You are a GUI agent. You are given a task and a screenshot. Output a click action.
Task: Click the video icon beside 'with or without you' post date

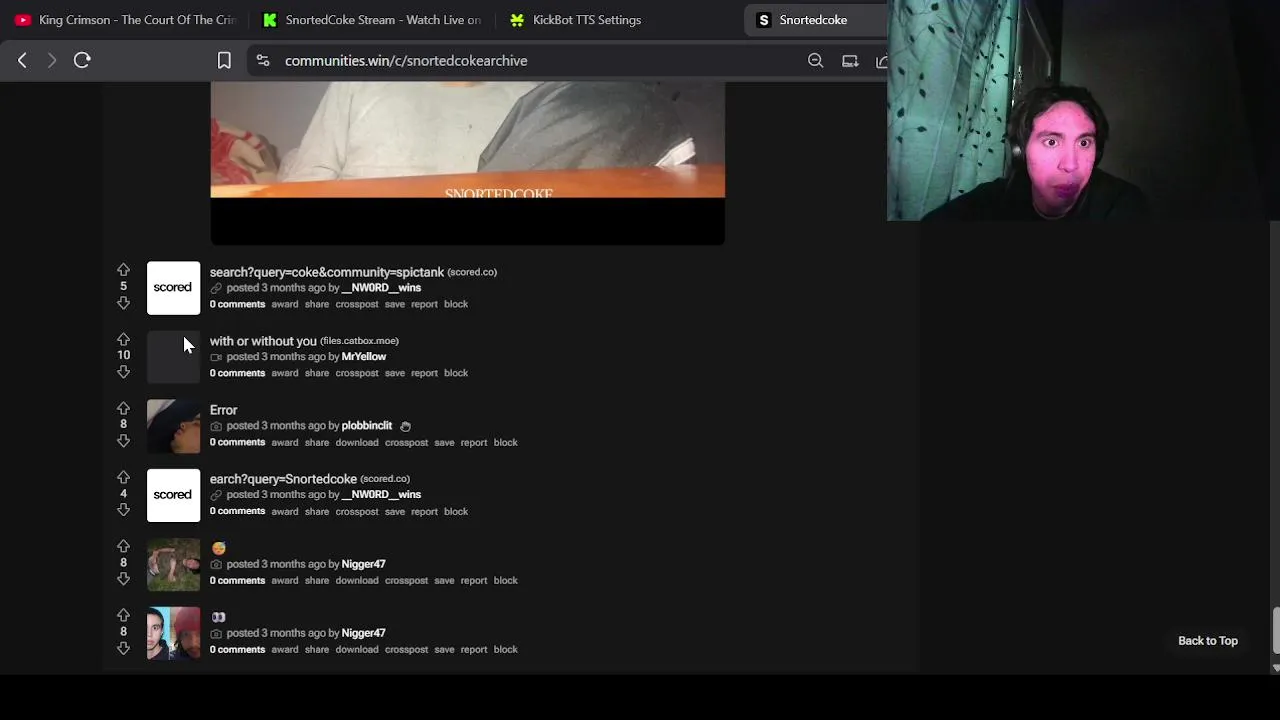coord(216,357)
